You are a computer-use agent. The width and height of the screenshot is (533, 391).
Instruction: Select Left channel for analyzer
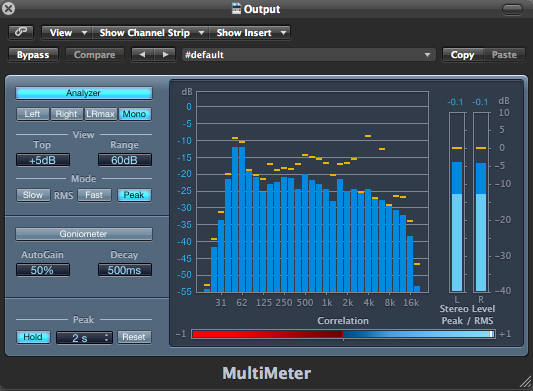pyautogui.click(x=32, y=114)
